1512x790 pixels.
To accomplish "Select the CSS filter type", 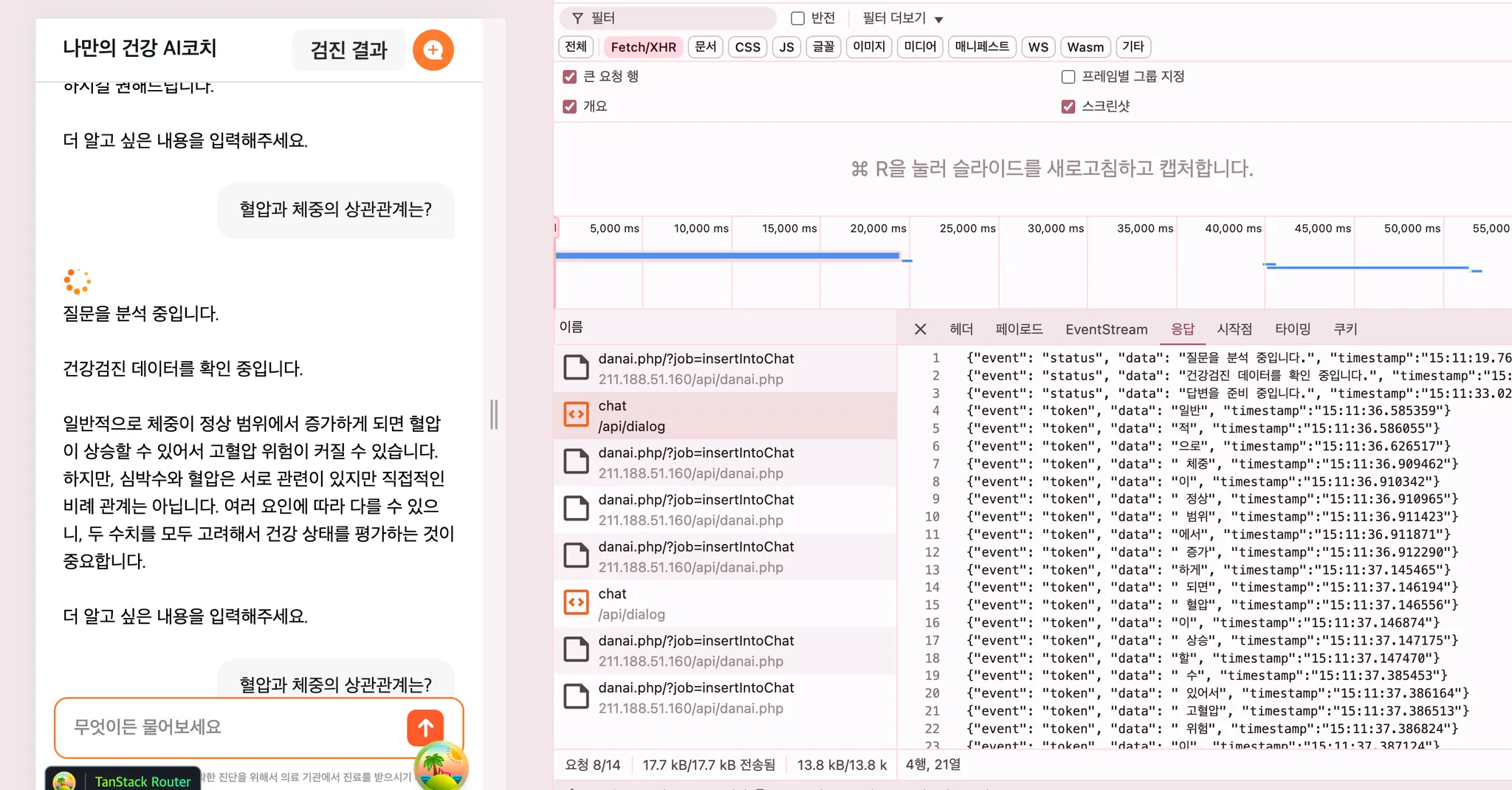I will click(x=747, y=47).
